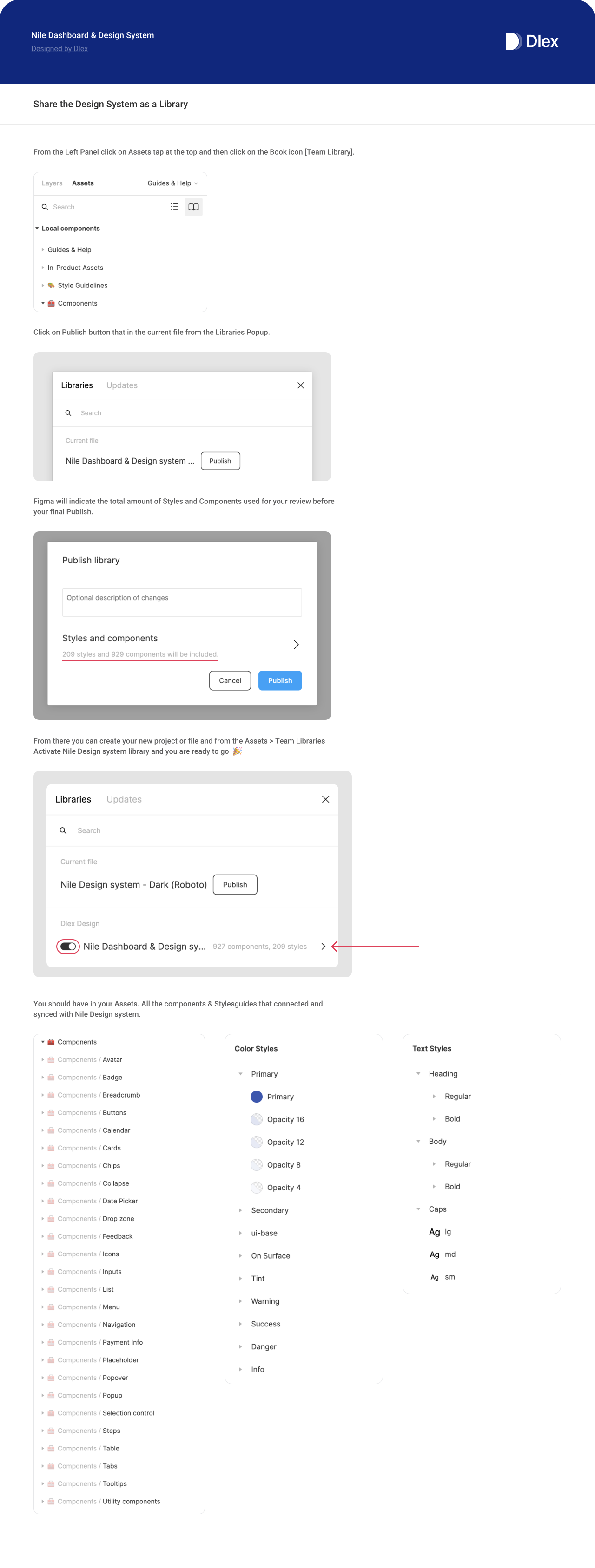
Task: Select the Primary blue color swatch
Action: pos(257,1096)
